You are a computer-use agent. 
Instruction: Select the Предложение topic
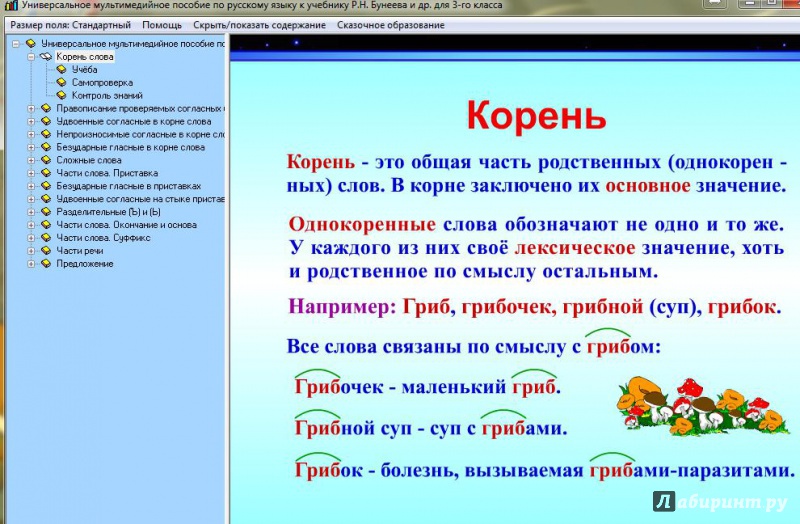pos(85,264)
